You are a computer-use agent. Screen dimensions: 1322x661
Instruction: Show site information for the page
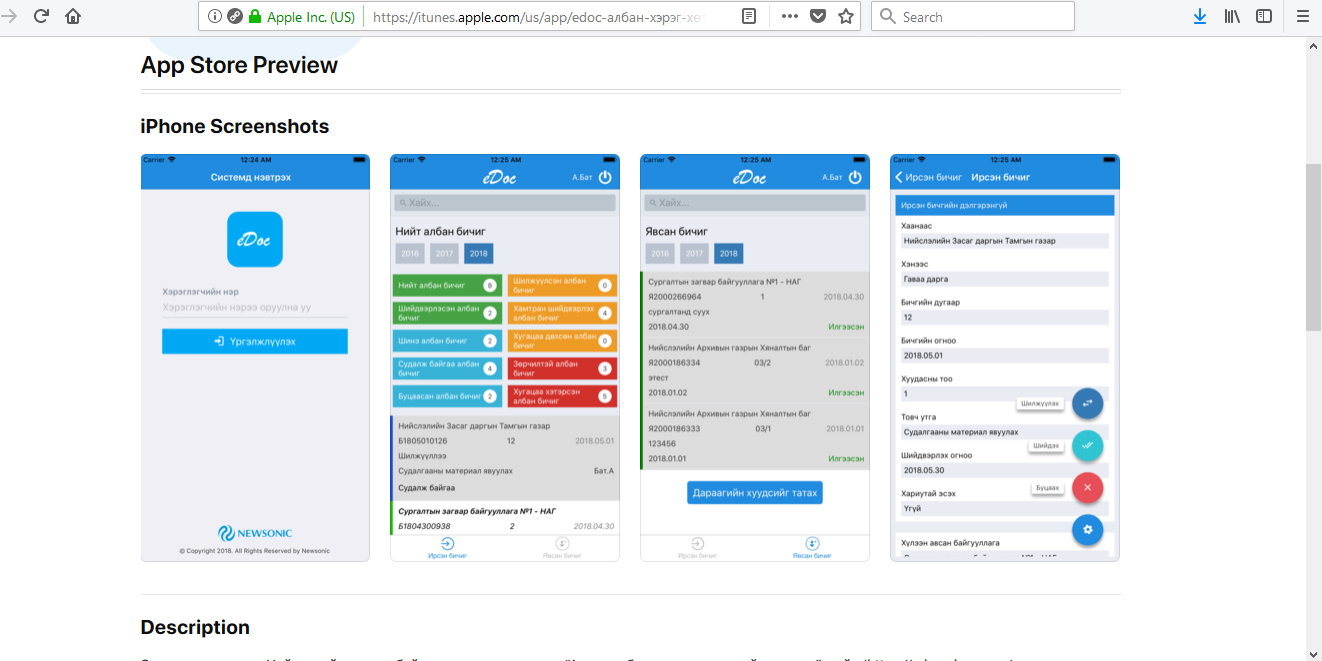pyautogui.click(x=215, y=17)
